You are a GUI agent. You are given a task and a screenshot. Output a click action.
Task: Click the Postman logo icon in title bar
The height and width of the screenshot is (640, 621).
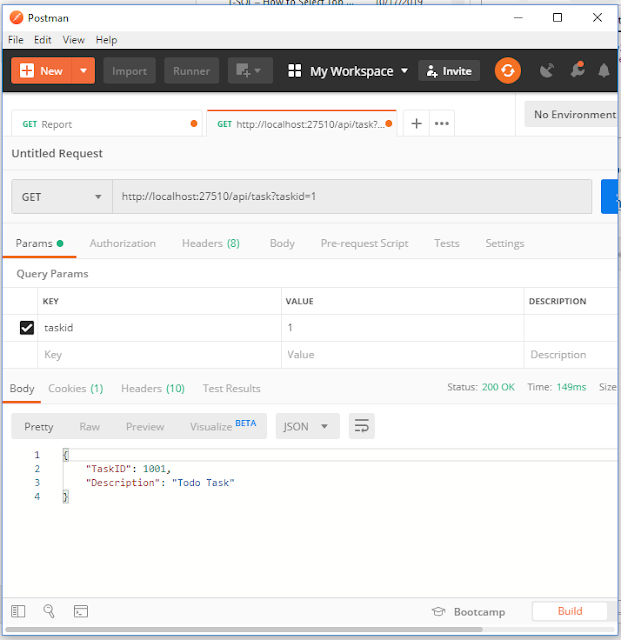point(16,18)
